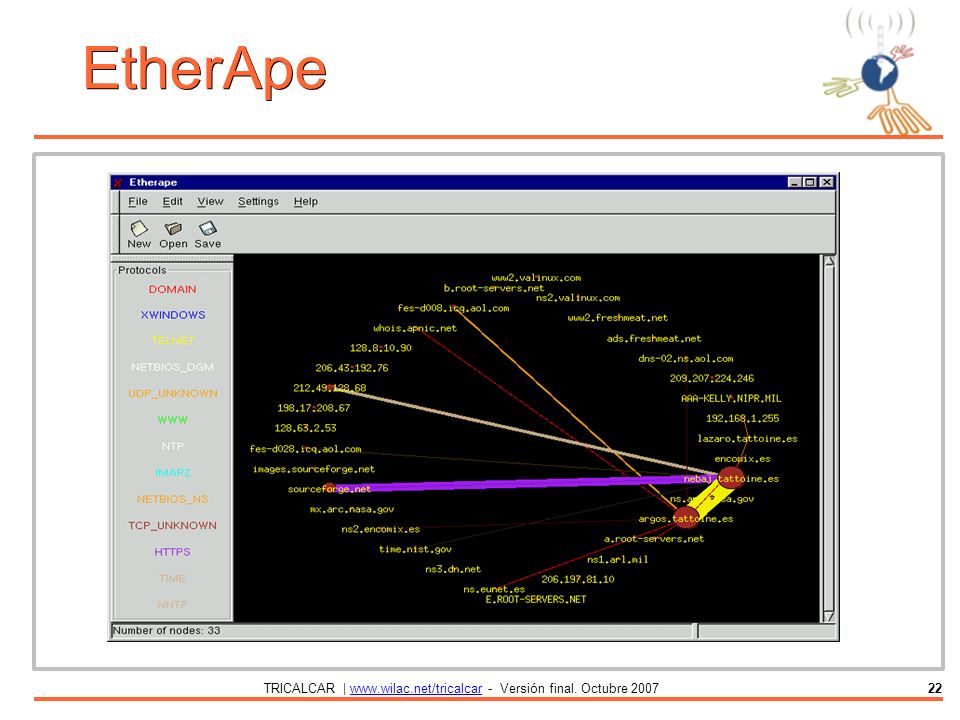Click the ns3.dn.net node label
Image resolution: width=960 pixels, height=720 pixels.
(x=453, y=569)
